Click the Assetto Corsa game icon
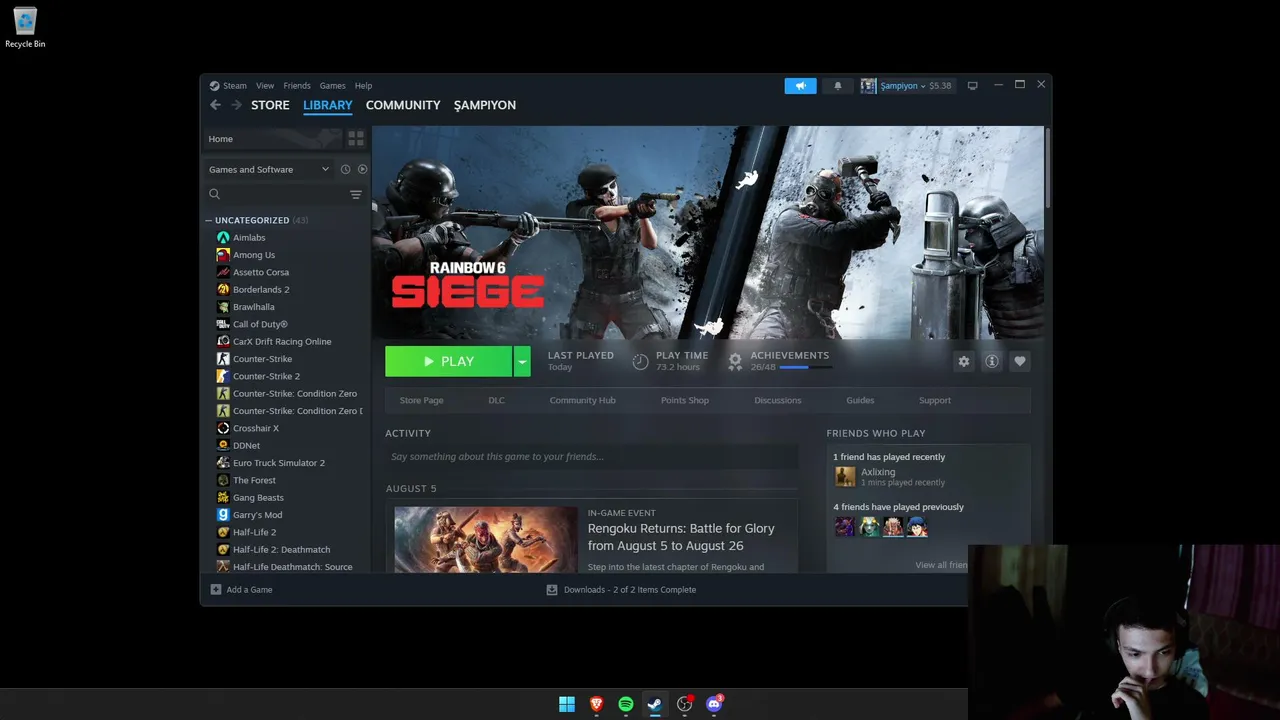This screenshot has height=720, width=1280. click(x=223, y=272)
